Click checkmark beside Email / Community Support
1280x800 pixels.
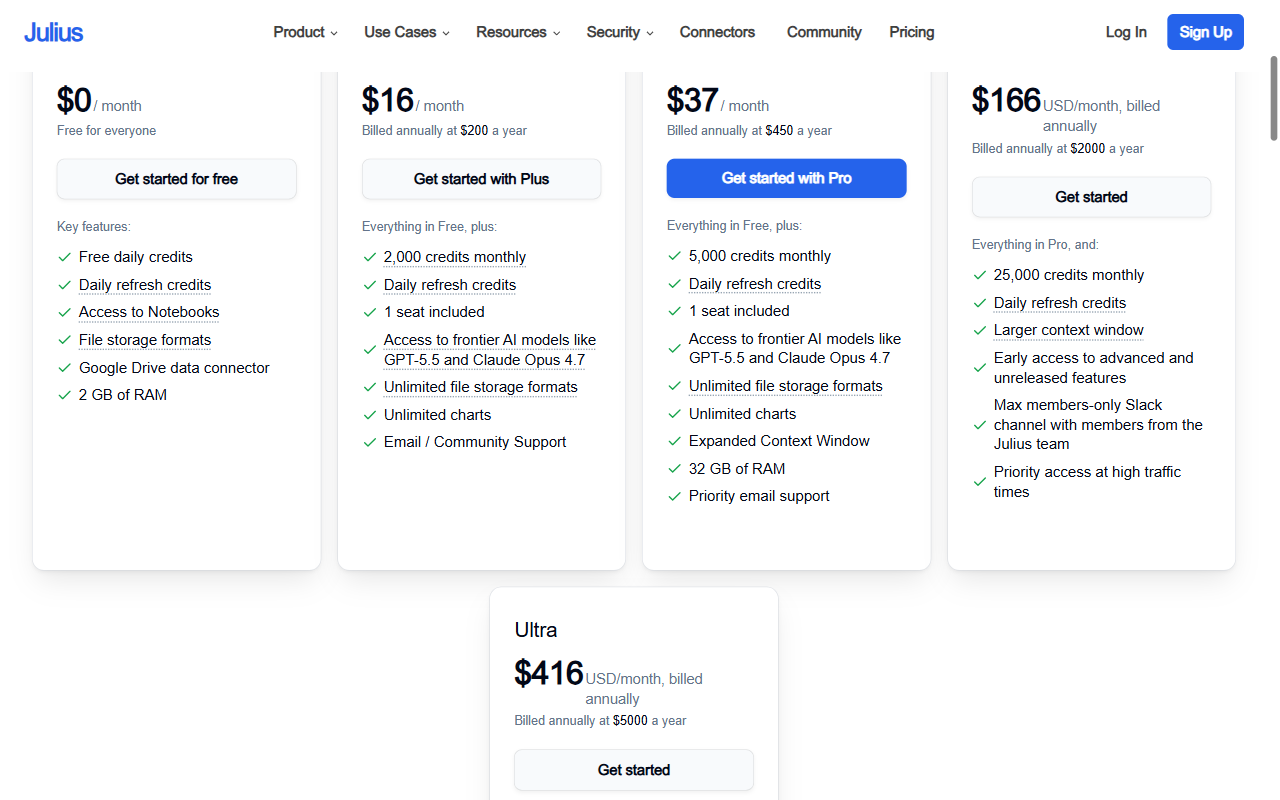(x=370, y=442)
